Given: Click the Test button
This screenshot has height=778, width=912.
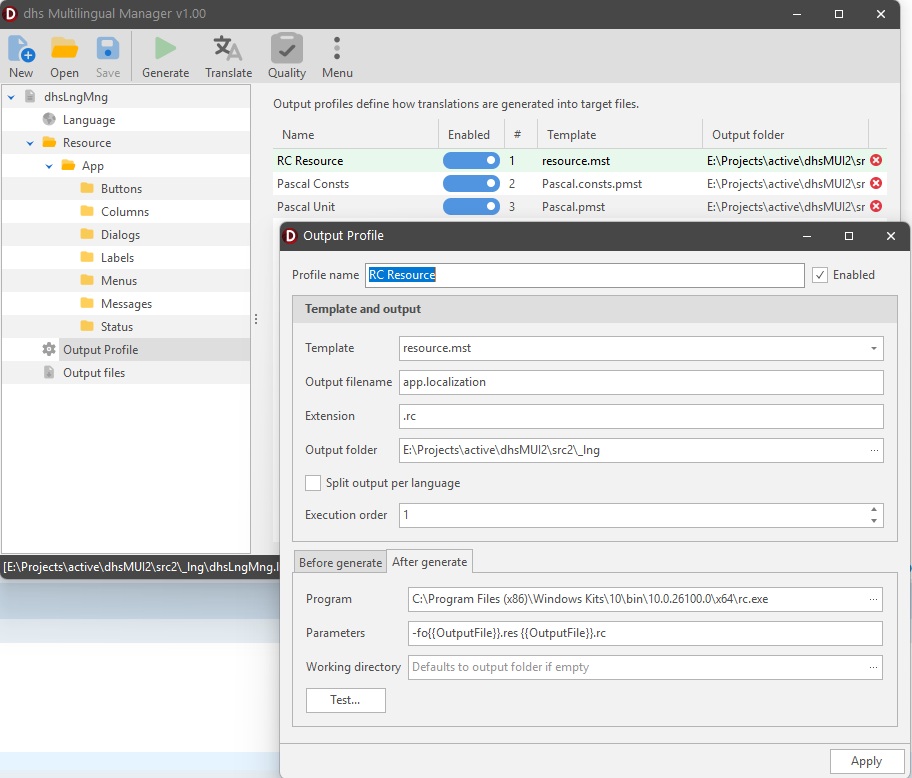Looking at the screenshot, I should [345, 700].
